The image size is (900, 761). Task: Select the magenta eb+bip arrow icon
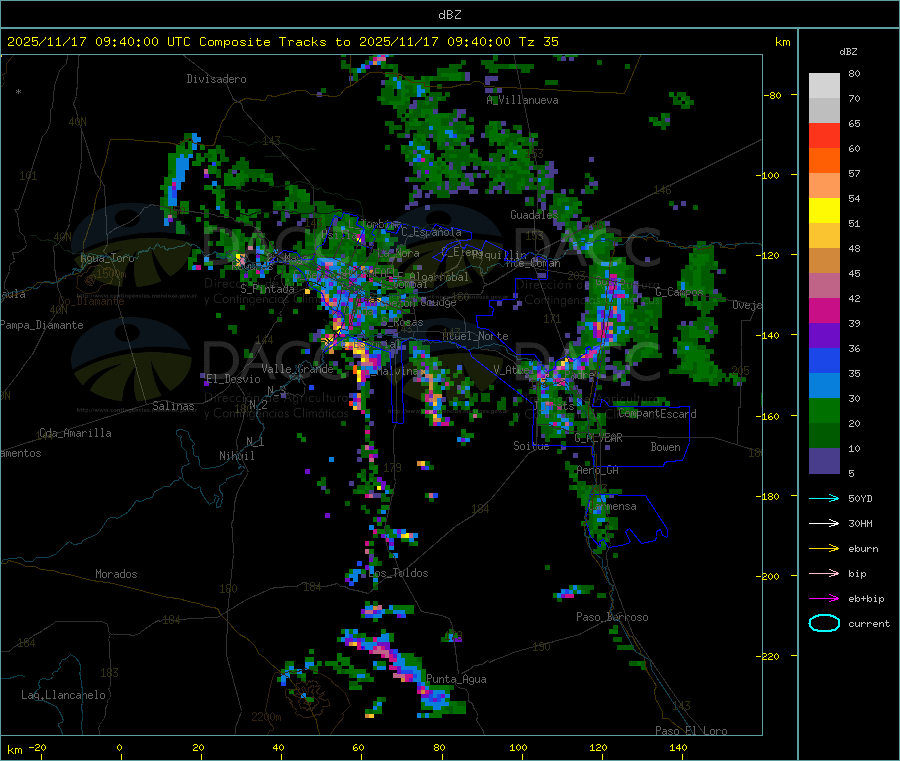[x=824, y=599]
